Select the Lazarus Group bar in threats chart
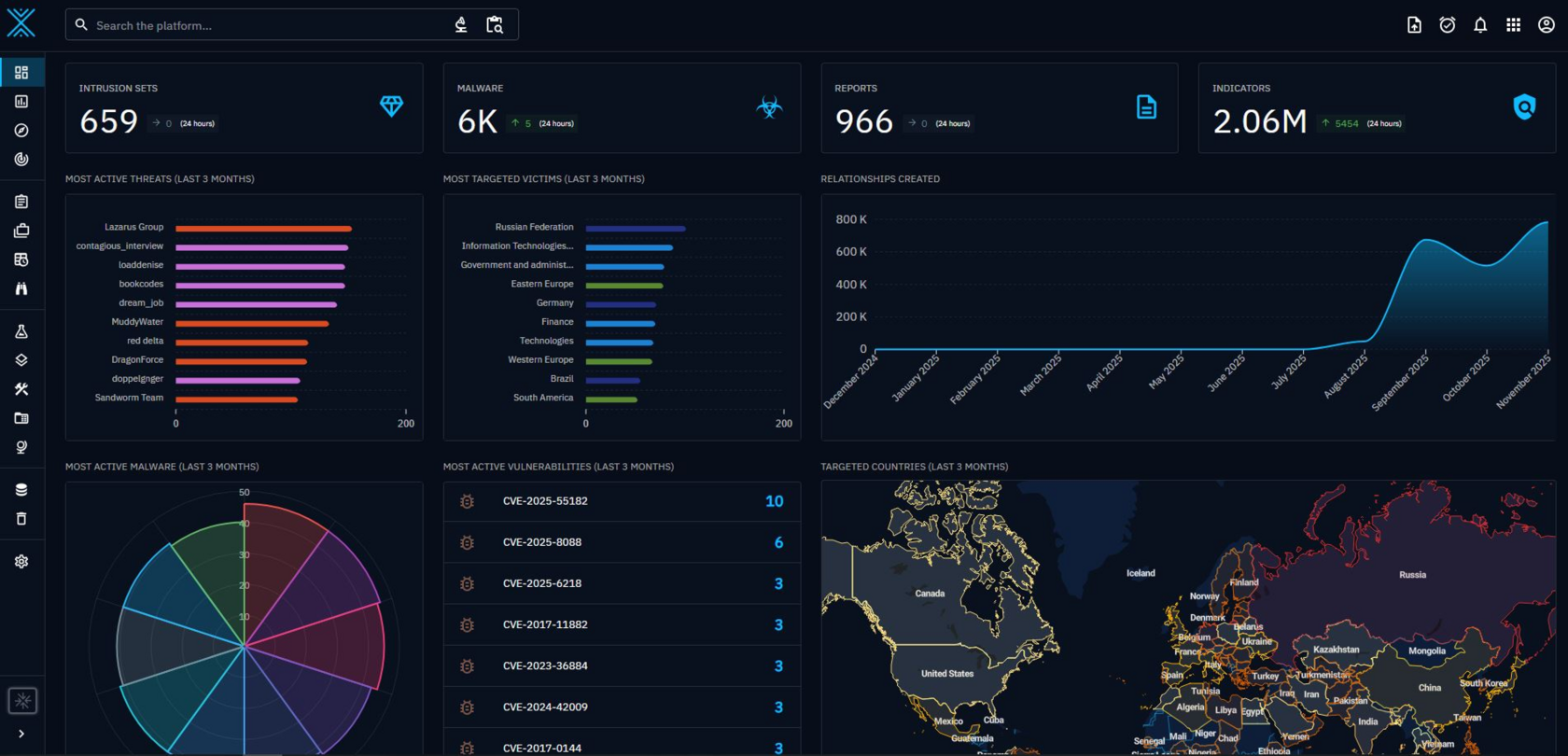 coord(264,228)
